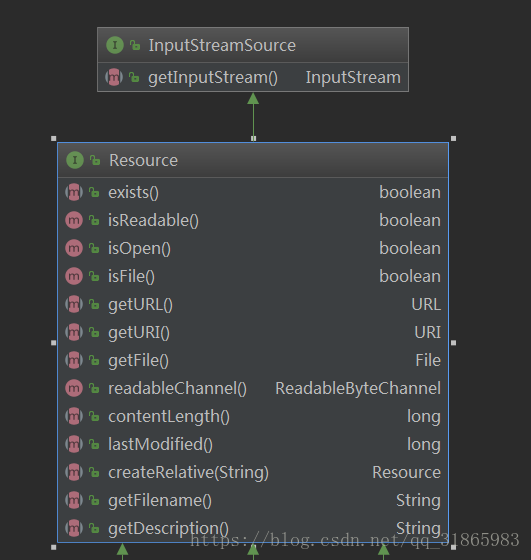Screen dimensions: 531x560
Task: Click the method icon of isFile()
Action: [74, 276]
